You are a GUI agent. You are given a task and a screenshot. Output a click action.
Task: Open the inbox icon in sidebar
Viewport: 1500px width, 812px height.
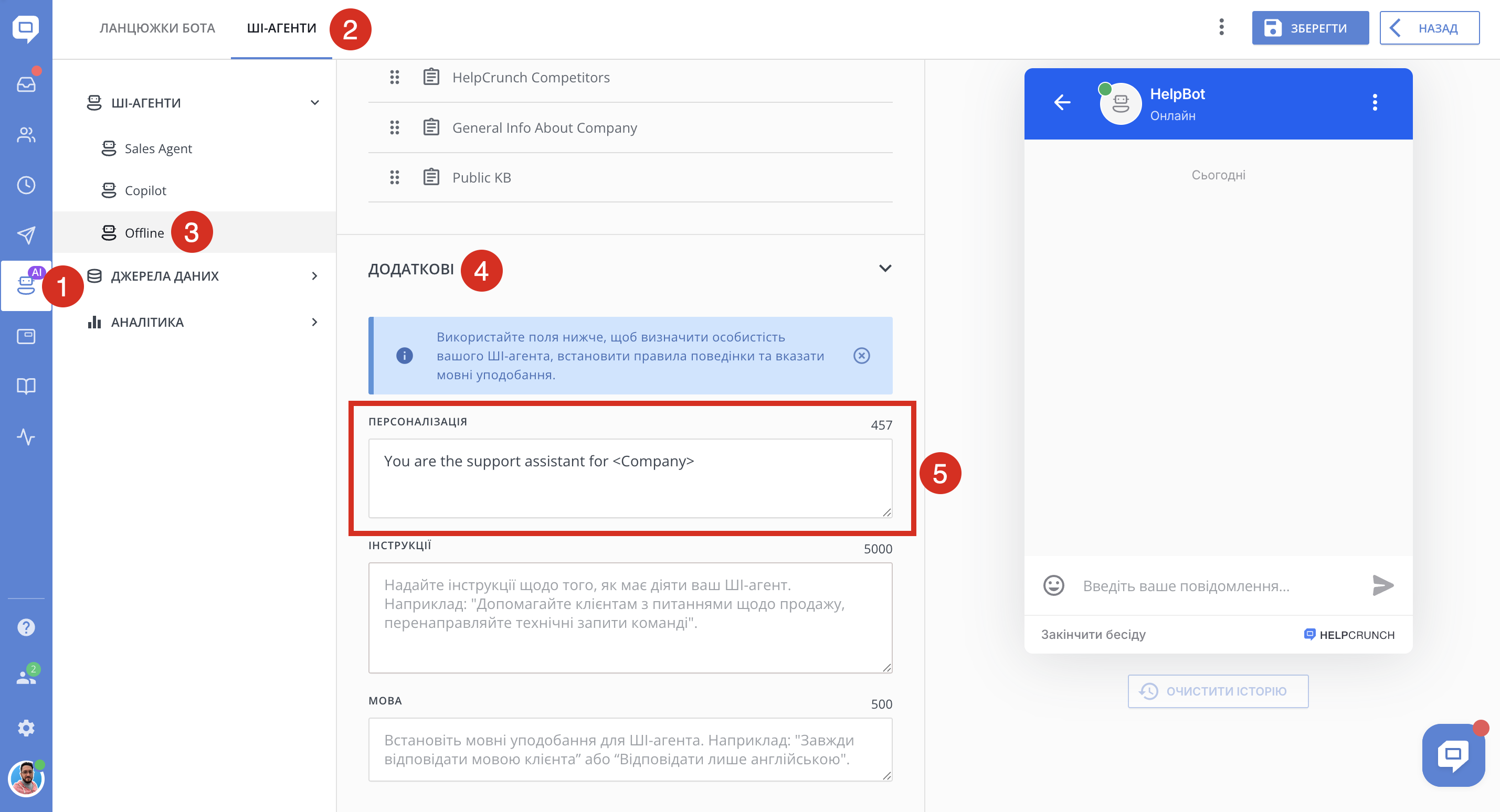[26, 84]
